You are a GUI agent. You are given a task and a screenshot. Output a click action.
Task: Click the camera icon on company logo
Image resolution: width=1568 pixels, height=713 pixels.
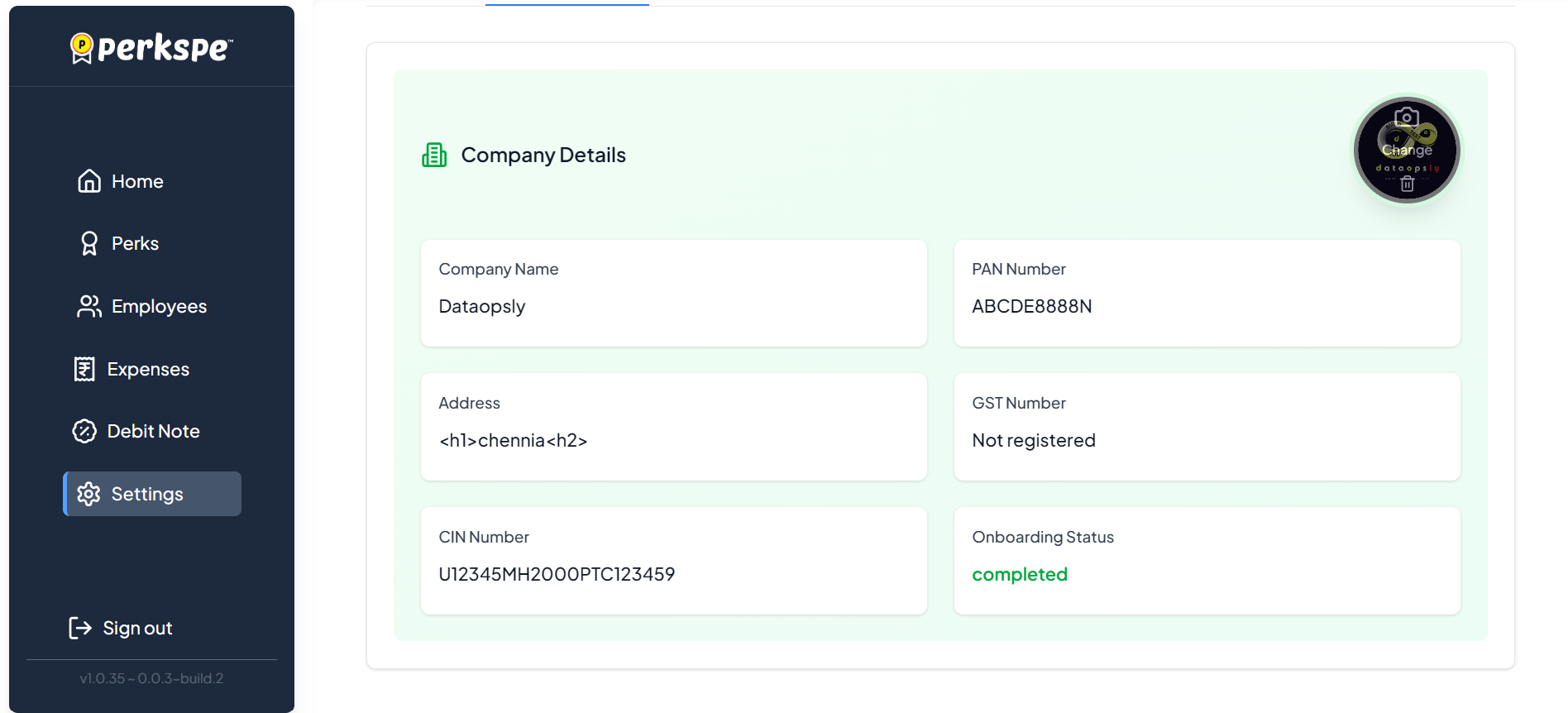[1407, 117]
